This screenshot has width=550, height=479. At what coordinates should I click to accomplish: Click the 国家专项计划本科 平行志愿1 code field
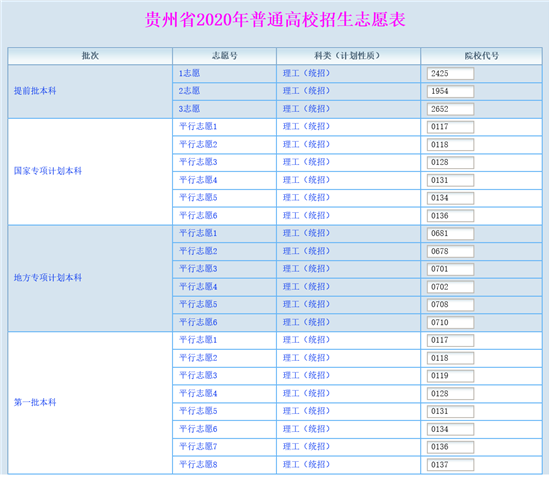[450, 127]
